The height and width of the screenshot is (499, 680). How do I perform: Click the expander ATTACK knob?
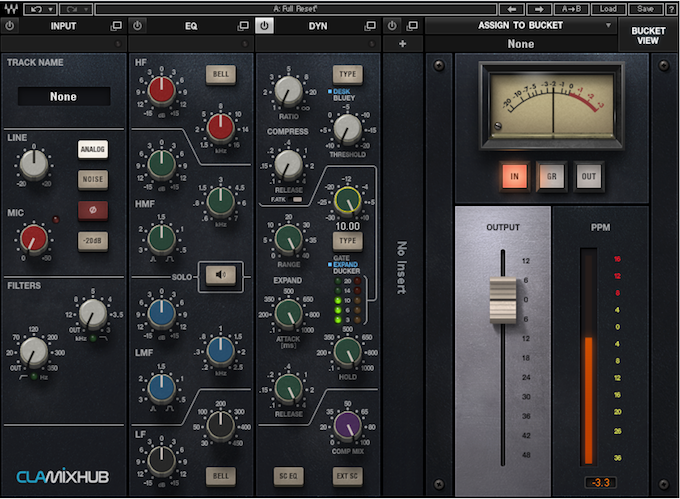click(x=288, y=313)
